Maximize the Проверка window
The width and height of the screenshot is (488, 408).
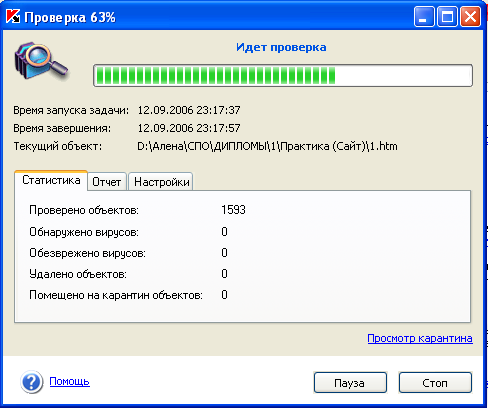[447, 16]
